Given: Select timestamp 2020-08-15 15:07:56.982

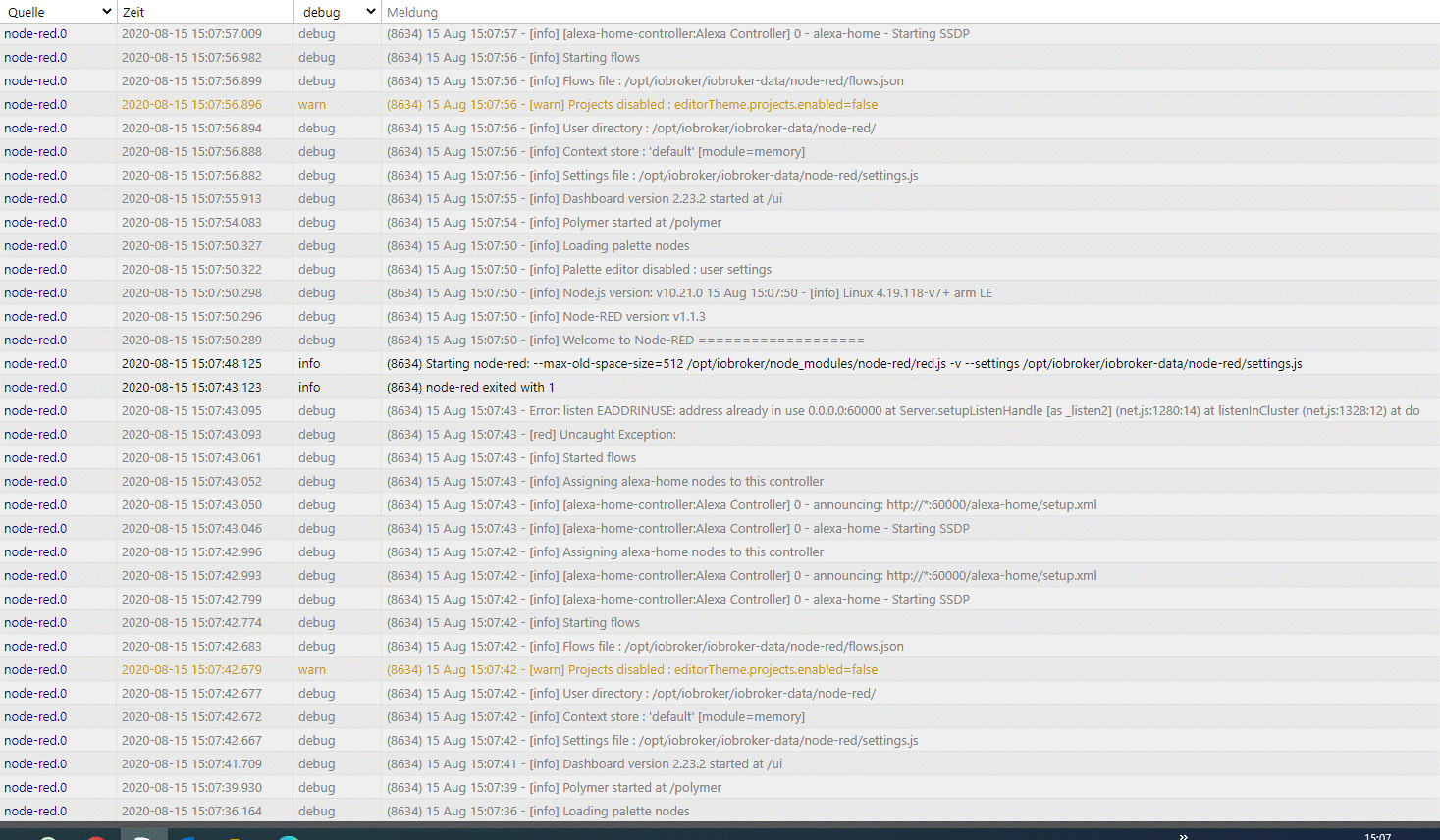Looking at the screenshot, I should click(191, 58).
